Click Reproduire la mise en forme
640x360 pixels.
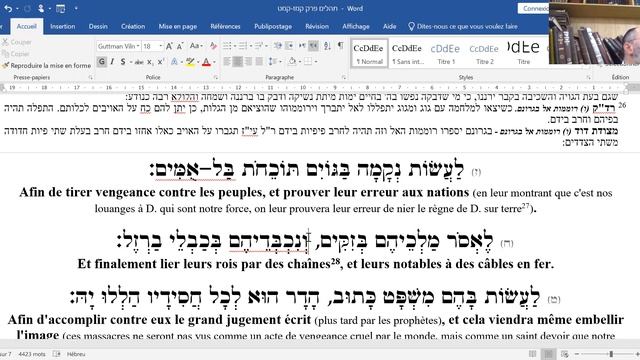pyautogui.click(x=46, y=65)
